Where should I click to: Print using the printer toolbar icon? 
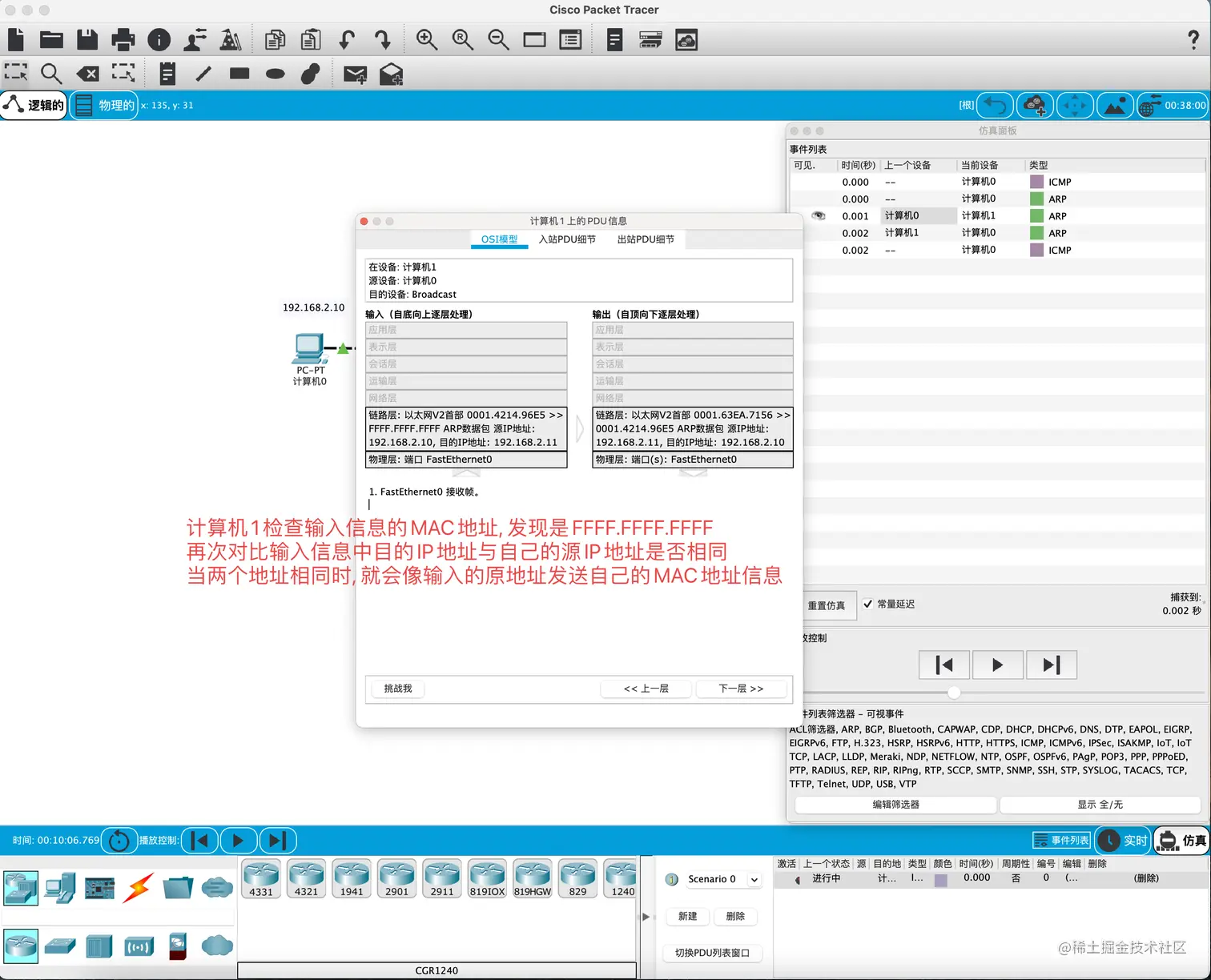click(x=123, y=39)
